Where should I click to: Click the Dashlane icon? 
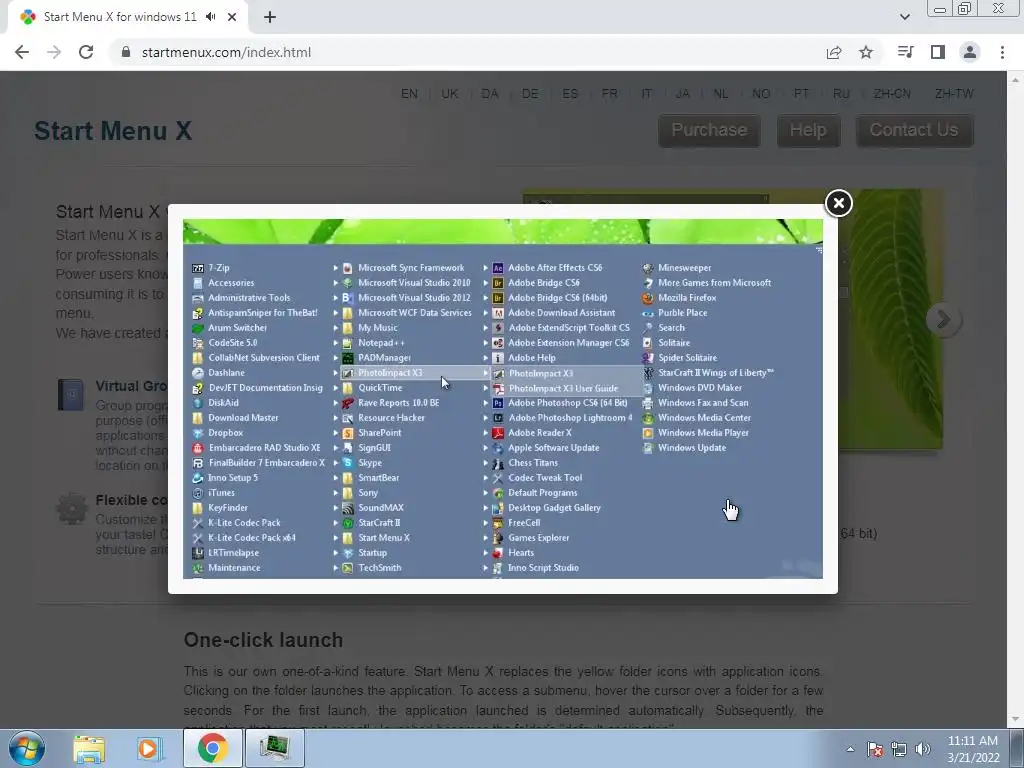point(198,373)
